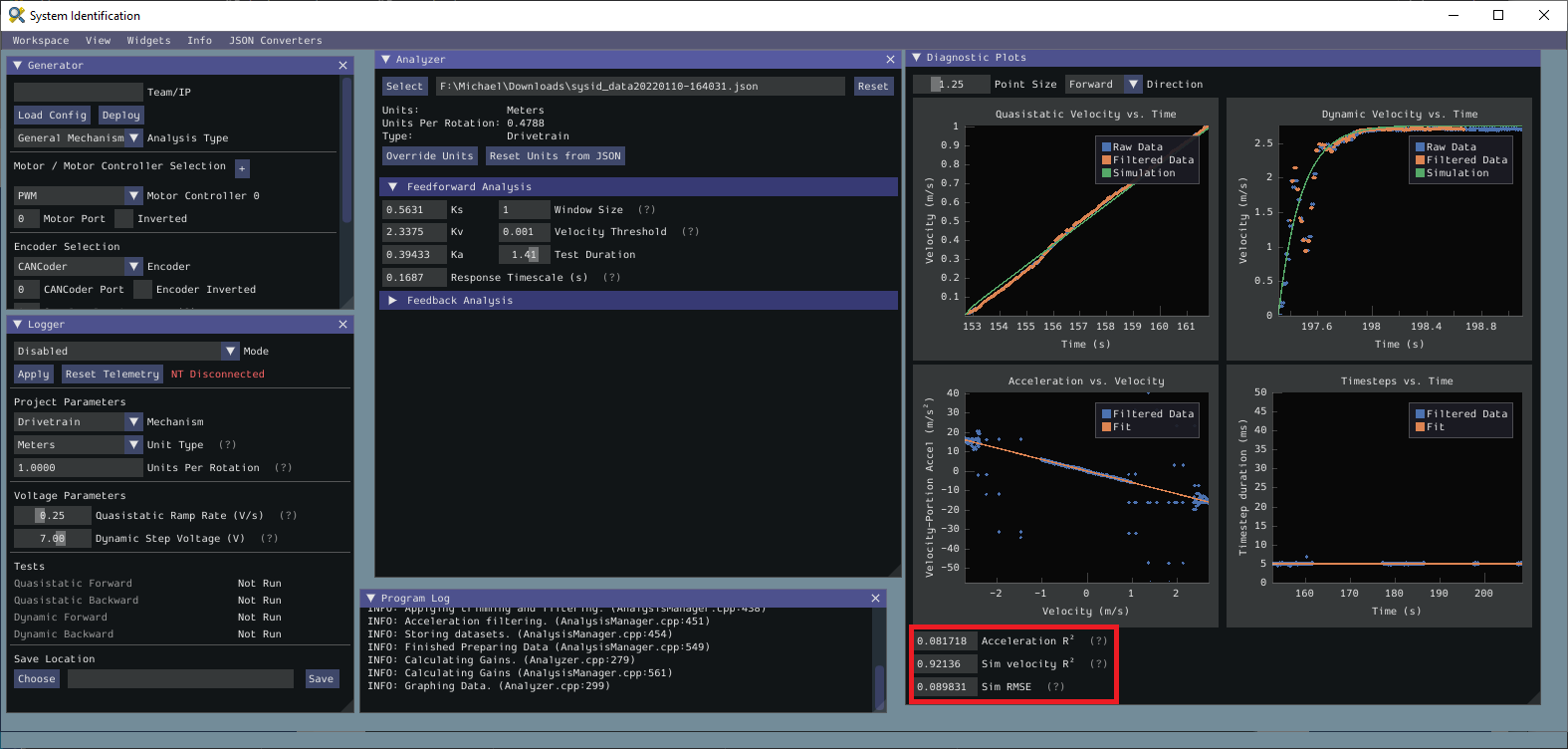This screenshot has width=1568, height=749.
Task: Open the Meters unit type dropdown
Action: coord(79,445)
